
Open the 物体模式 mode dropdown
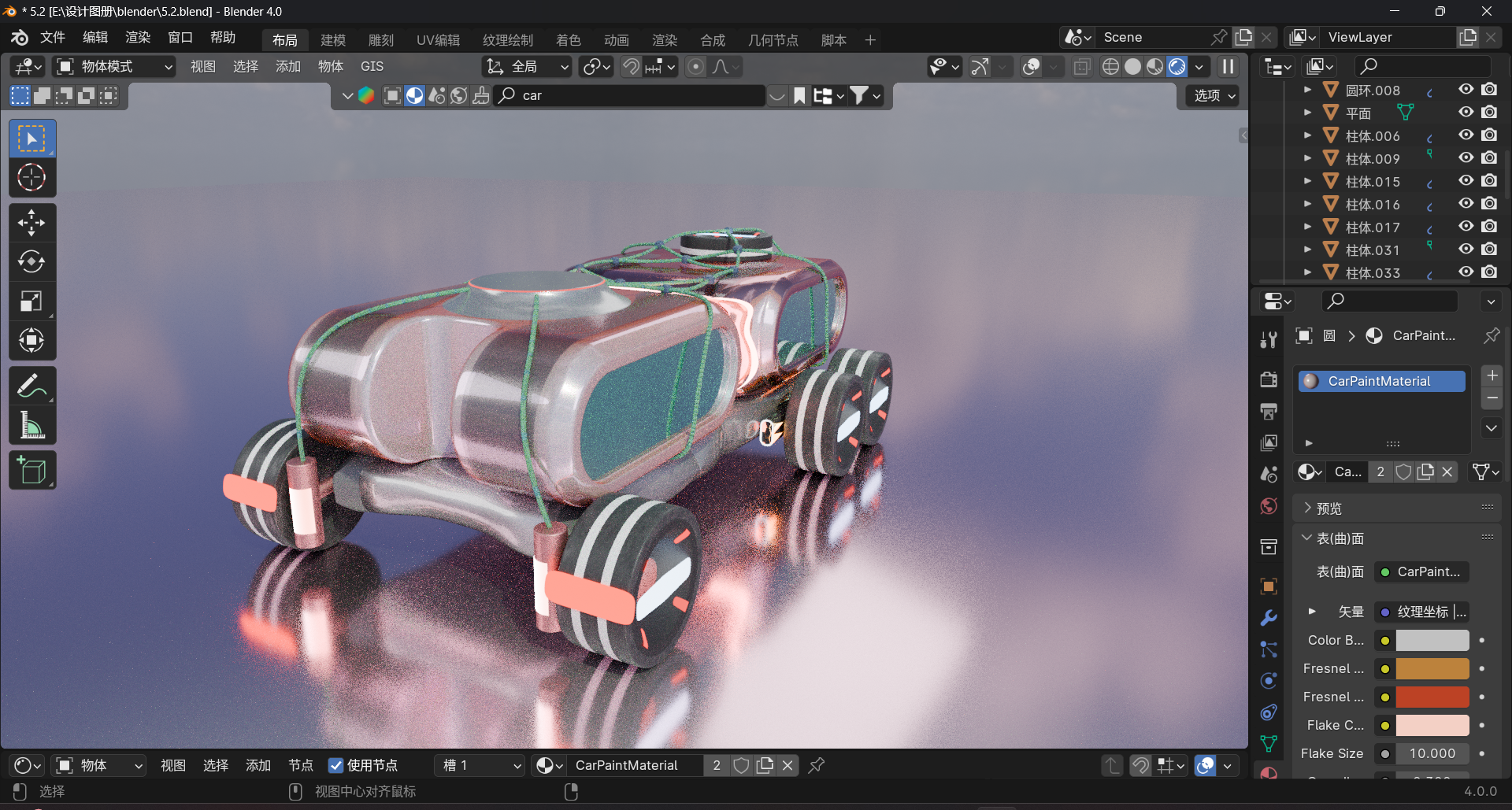113,67
